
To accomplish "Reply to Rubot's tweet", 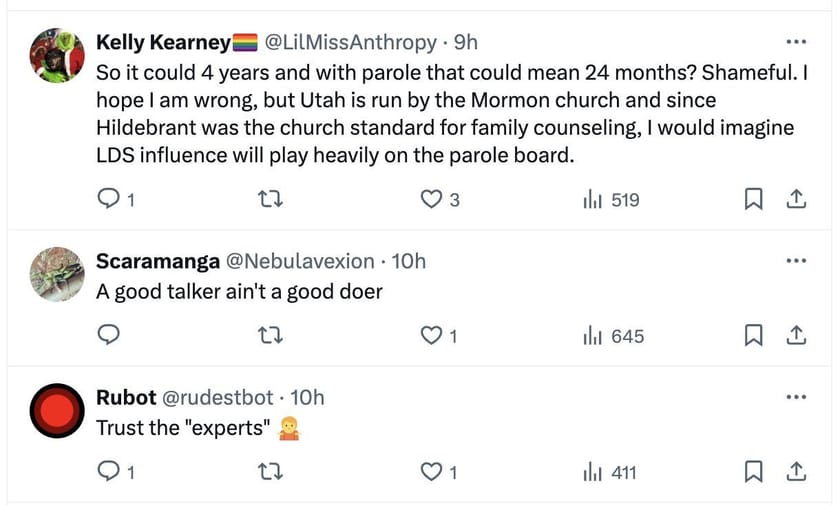I will [108, 472].
